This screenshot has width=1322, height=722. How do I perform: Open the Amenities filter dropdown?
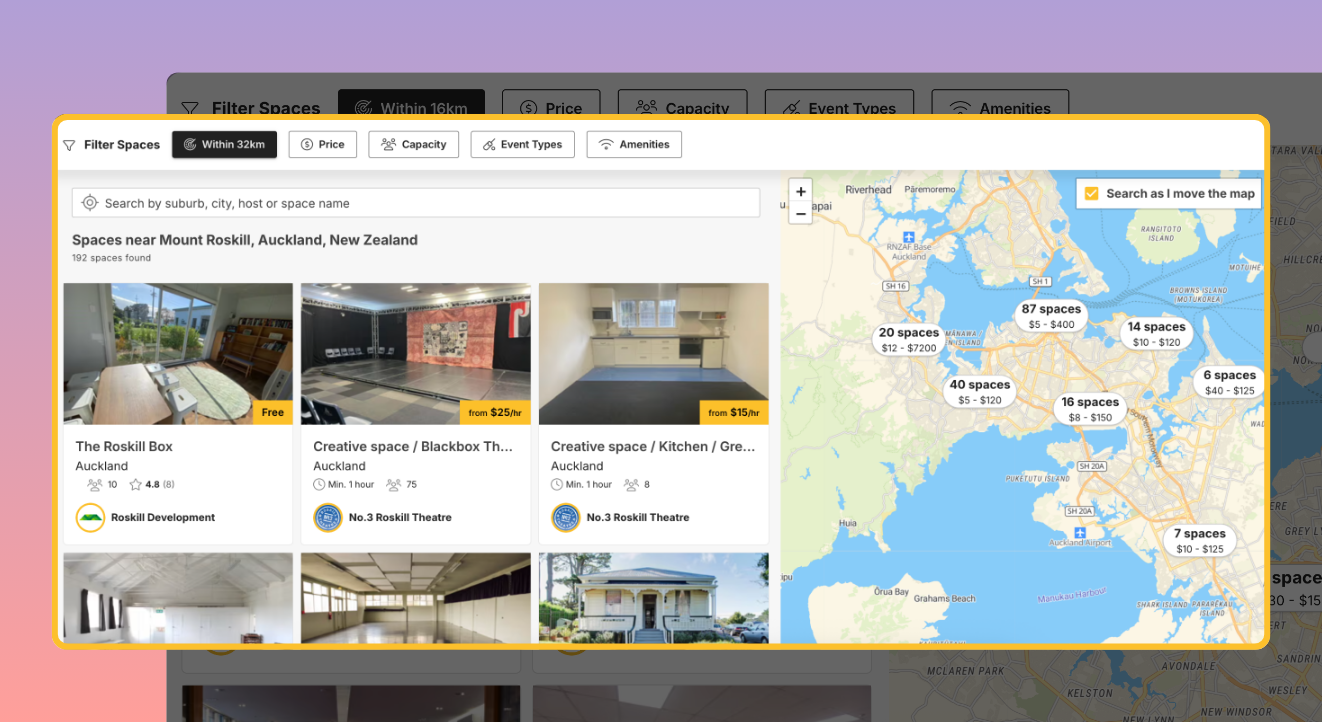tap(634, 144)
